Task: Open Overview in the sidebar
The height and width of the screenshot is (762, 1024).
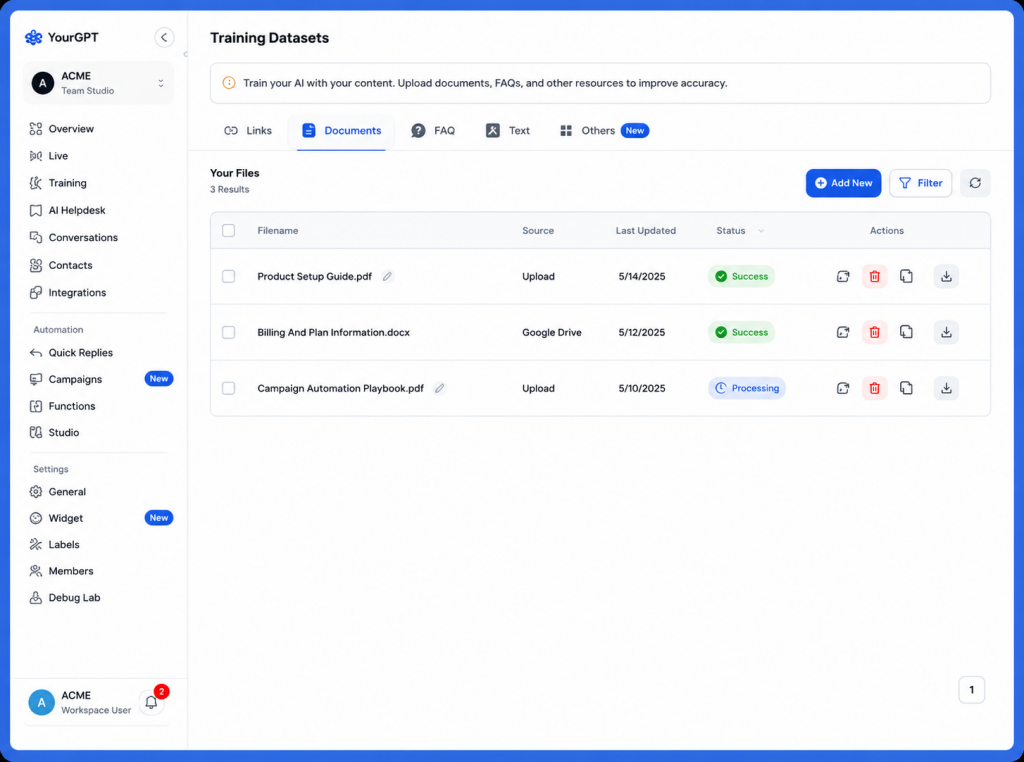Action: (x=62, y=129)
